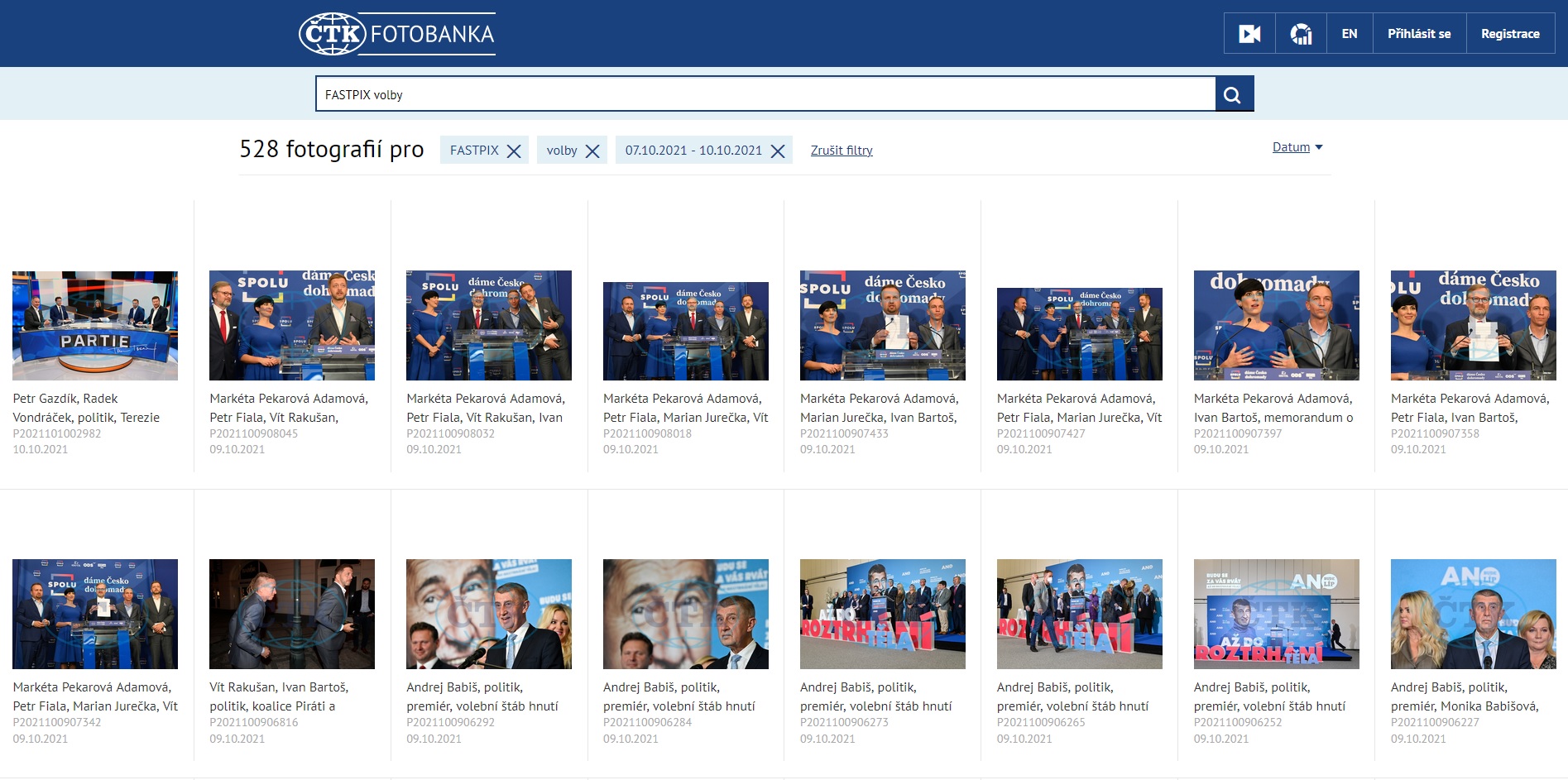Click caption 'Markéta Pekarová Adamová, Marian Jurečka, Ivan Bartoš,'
Viewport: 1568px width, 780px height.
[x=880, y=408]
